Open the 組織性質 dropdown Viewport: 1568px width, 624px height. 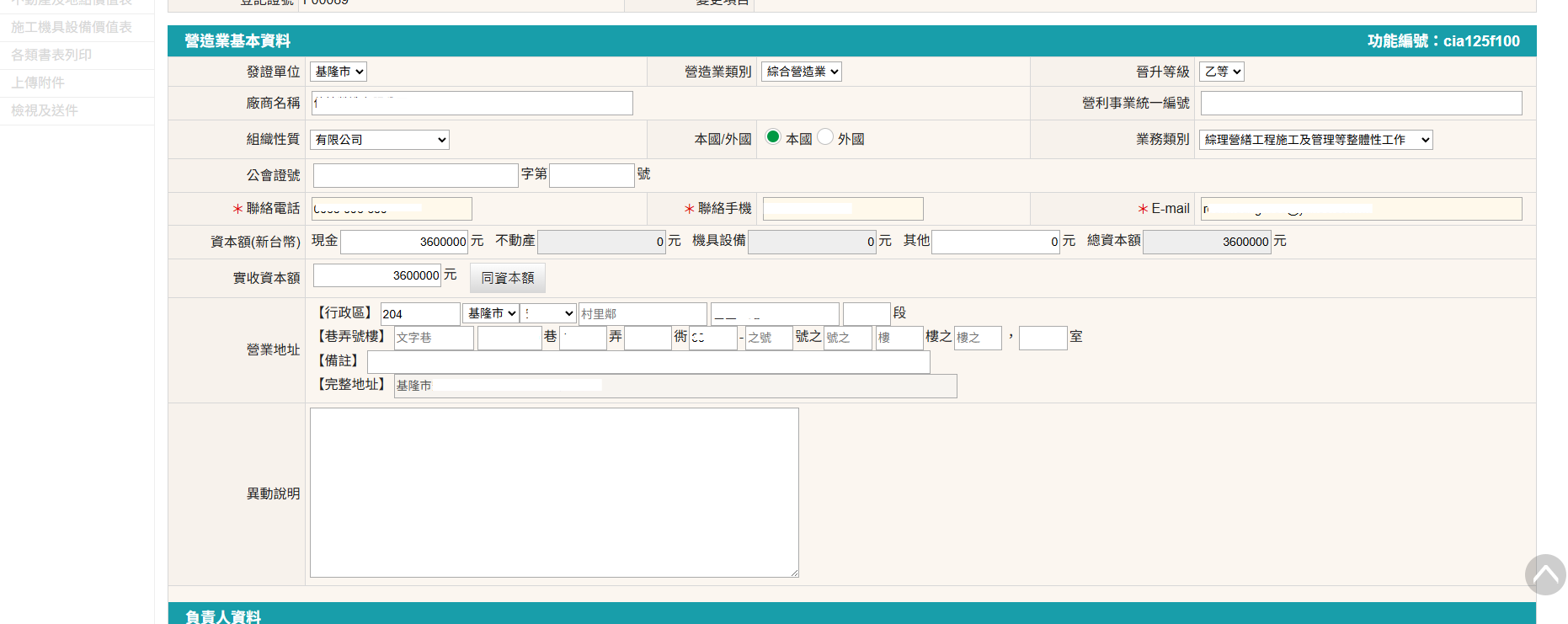pos(380,140)
